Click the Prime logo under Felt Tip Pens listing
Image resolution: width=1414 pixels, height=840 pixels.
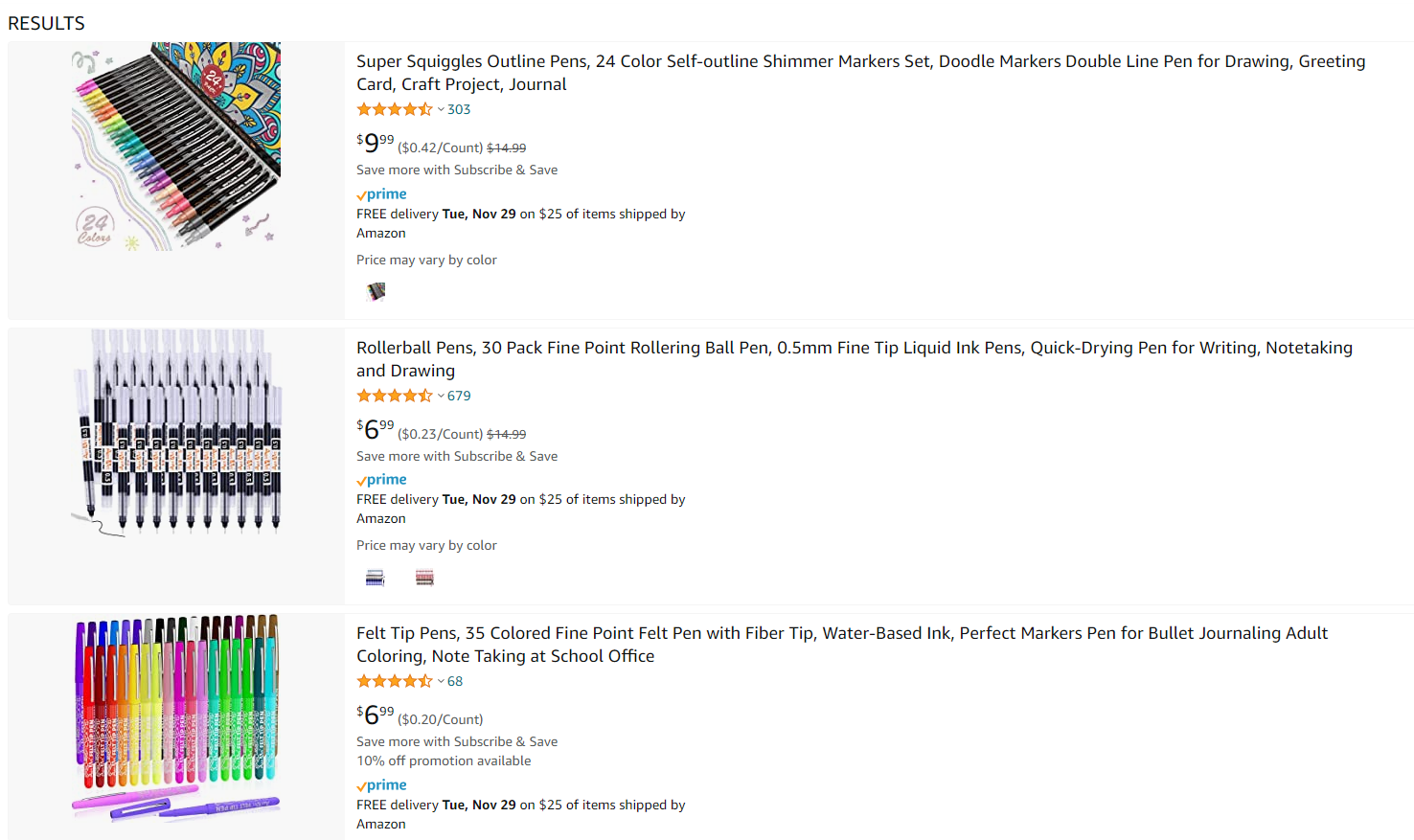coord(381,785)
